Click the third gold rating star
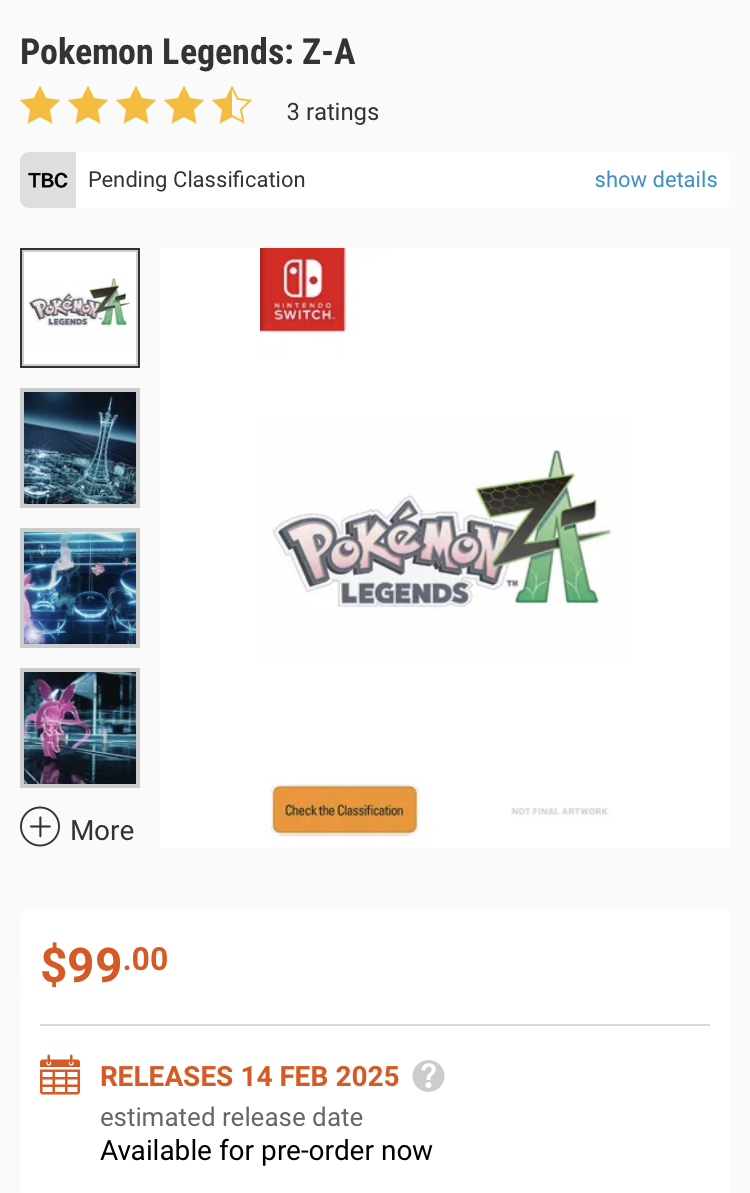Viewport: 750px width, 1193px height. point(136,105)
